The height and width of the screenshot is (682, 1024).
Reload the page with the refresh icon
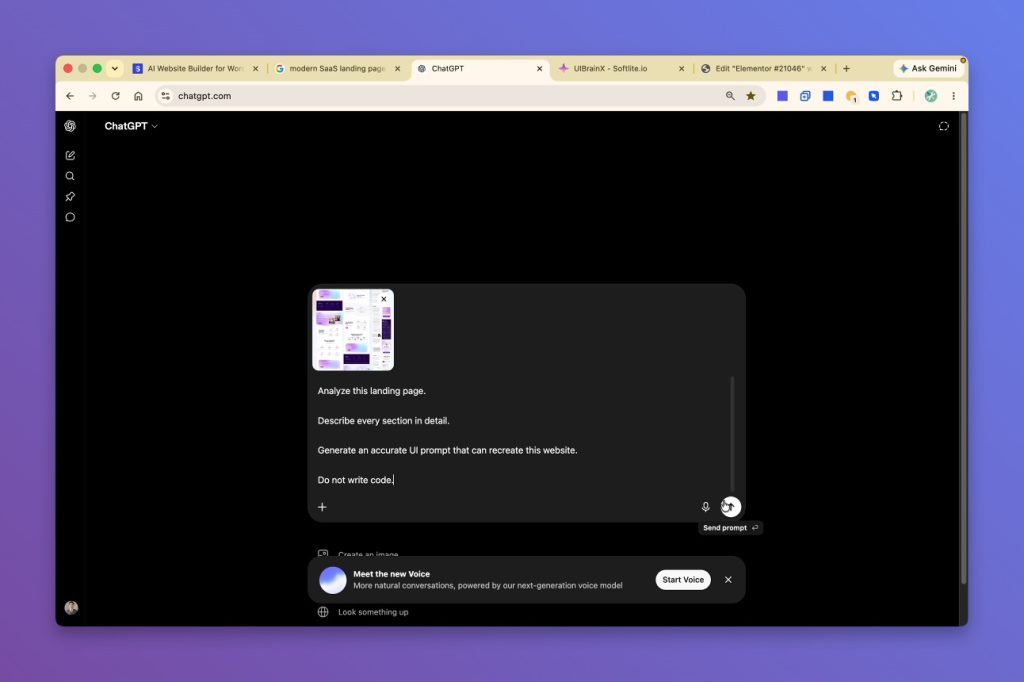tap(116, 96)
